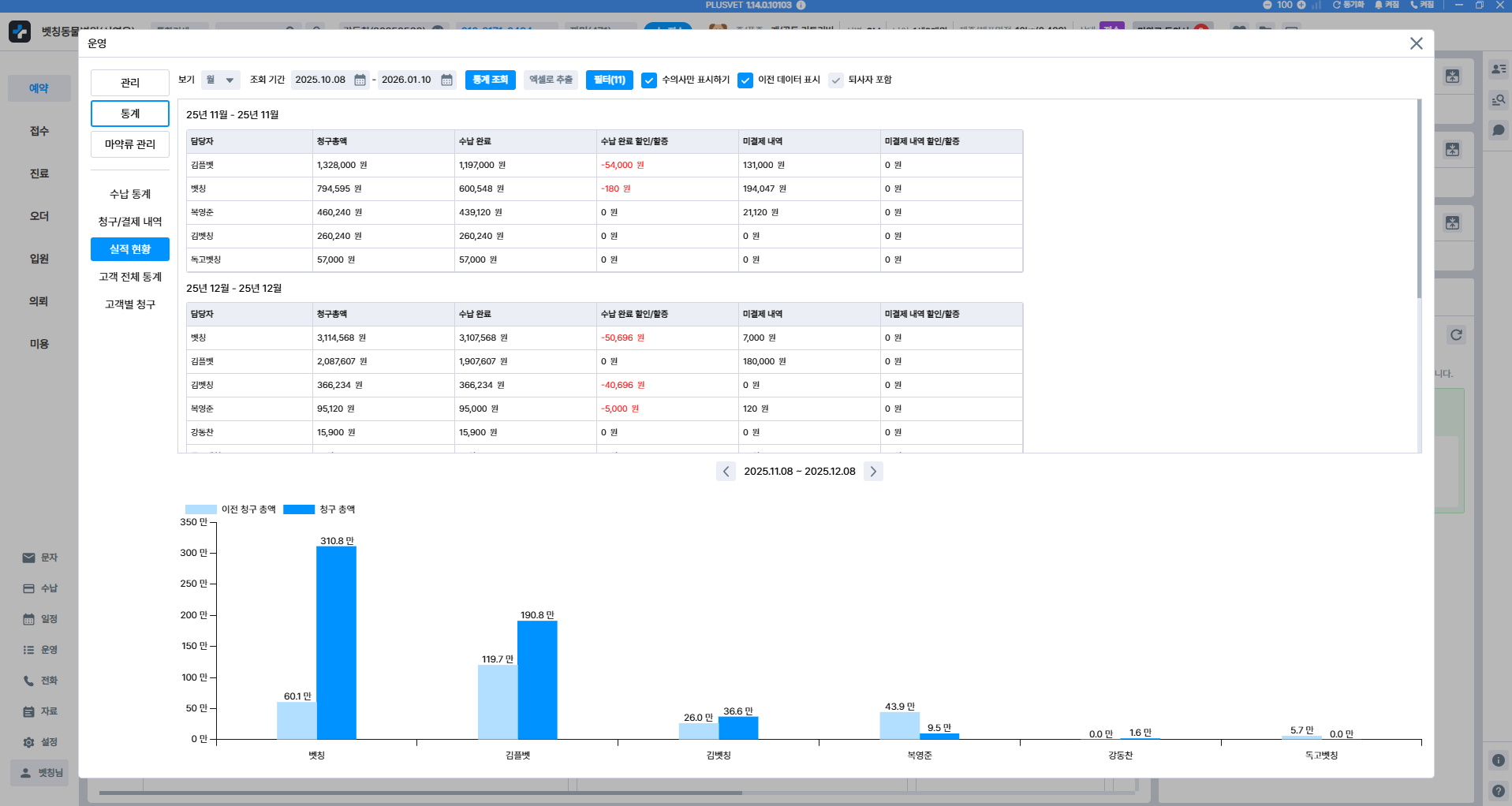1512x806 pixels.
Task: Go to the previous date range with left chevron
Action: pos(726,472)
